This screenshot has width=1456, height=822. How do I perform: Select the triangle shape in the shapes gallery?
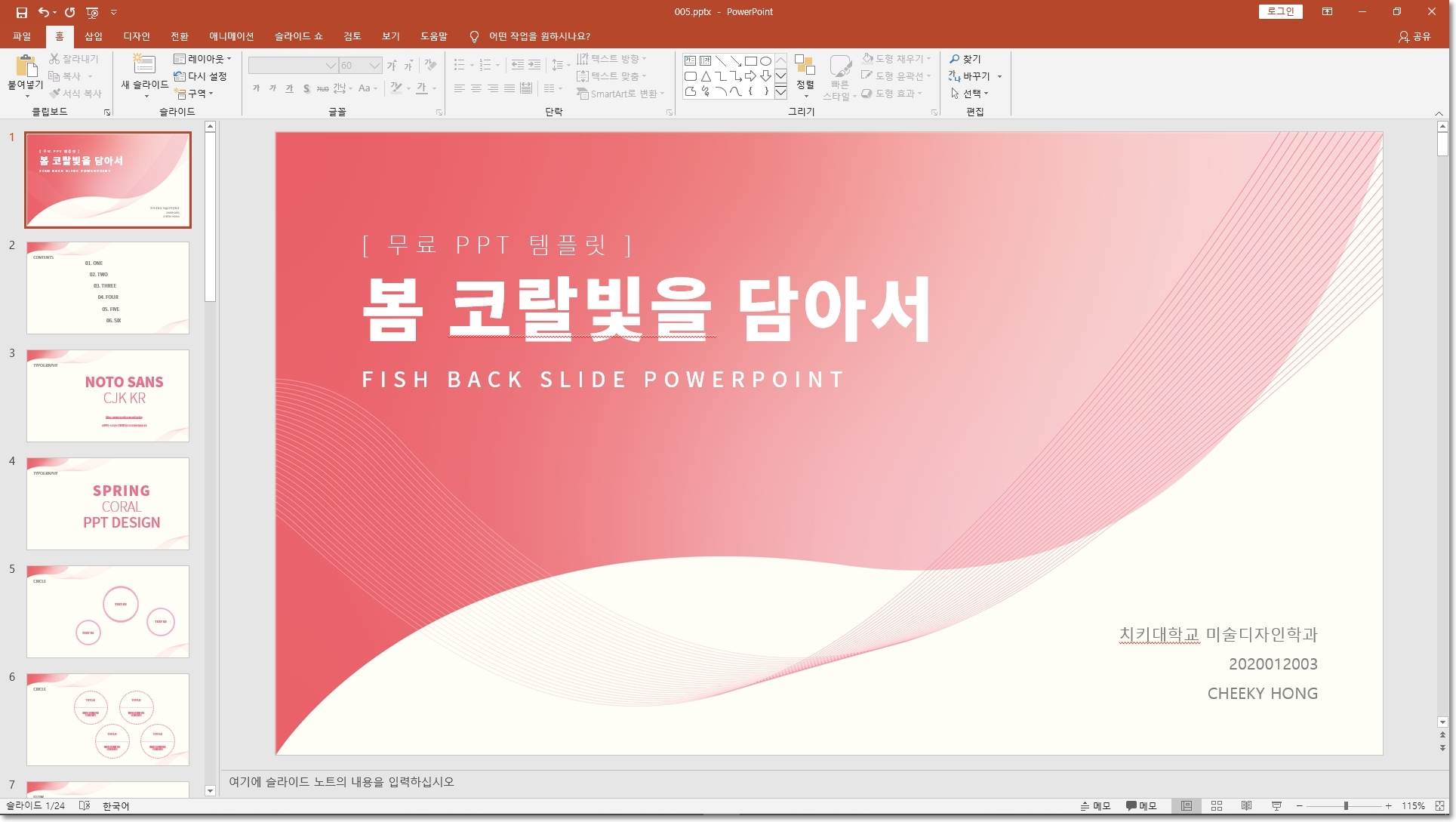point(705,76)
